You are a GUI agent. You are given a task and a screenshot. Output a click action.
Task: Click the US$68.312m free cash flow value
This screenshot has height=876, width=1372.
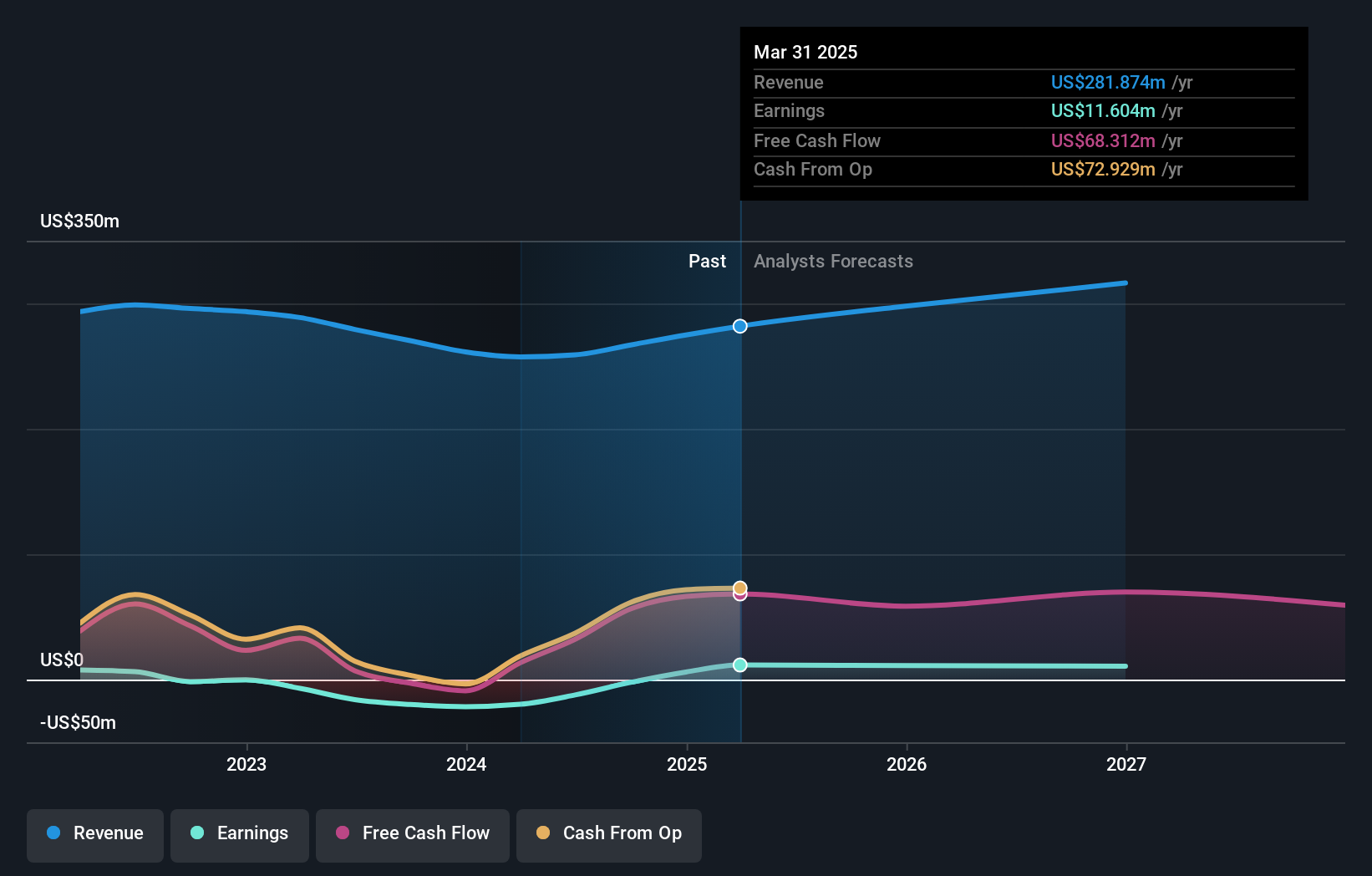tap(1103, 141)
